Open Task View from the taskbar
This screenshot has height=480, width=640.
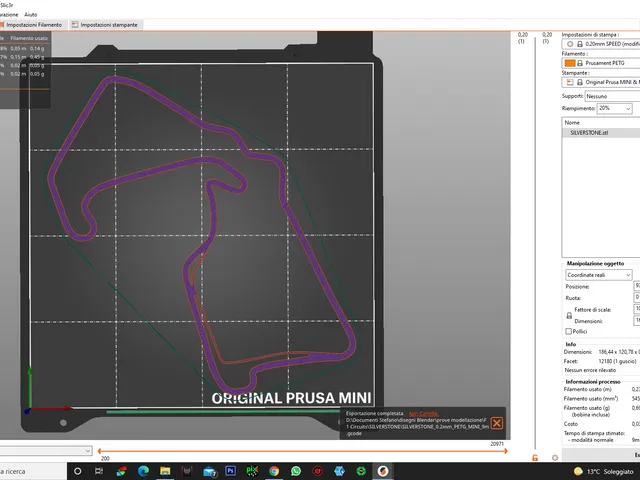pyautogui.click(x=99, y=471)
